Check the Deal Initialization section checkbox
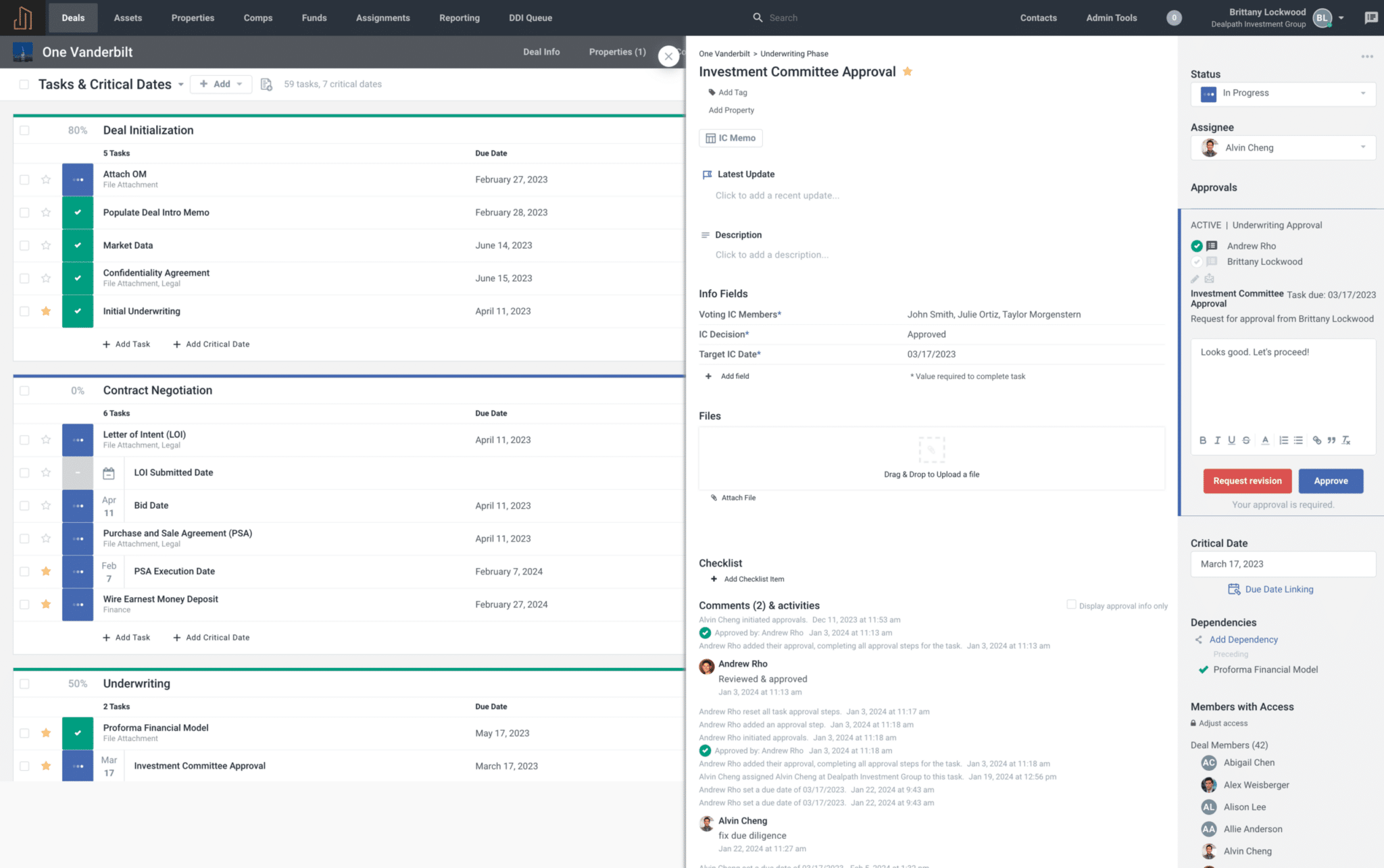Viewport: 1384px width, 868px height. [x=24, y=130]
